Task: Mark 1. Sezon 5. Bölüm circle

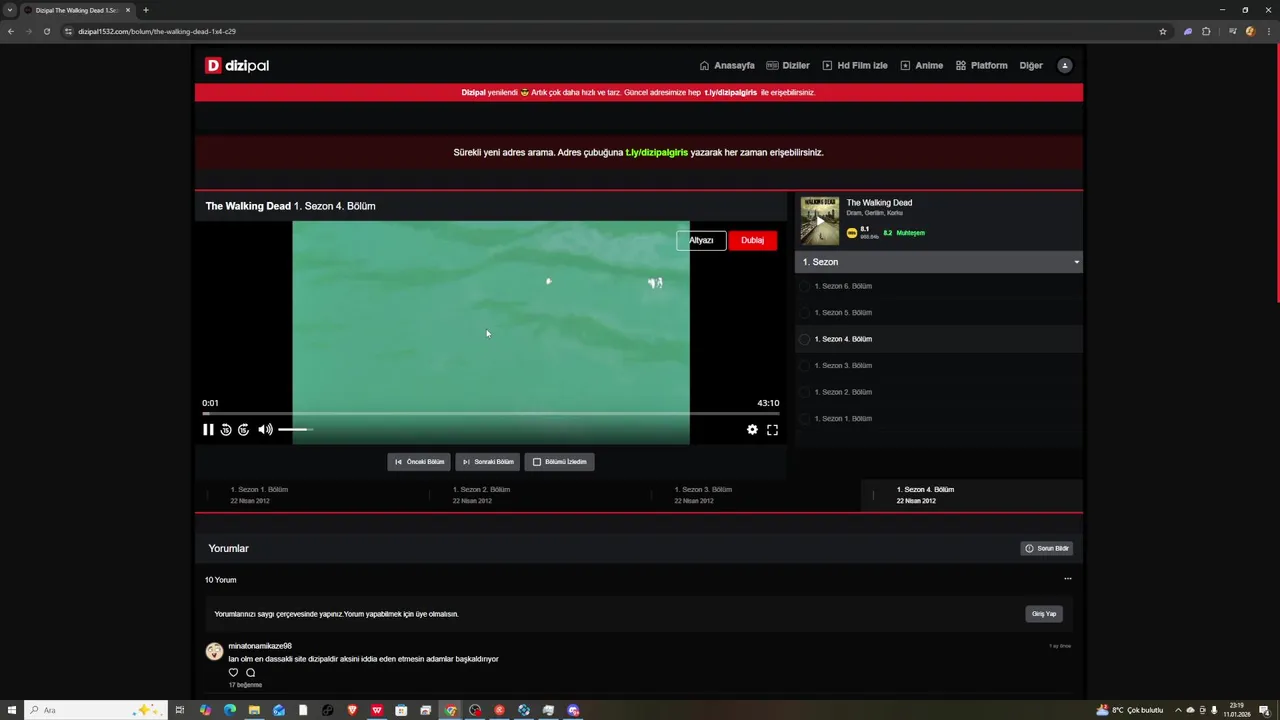Action: [x=804, y=313]
